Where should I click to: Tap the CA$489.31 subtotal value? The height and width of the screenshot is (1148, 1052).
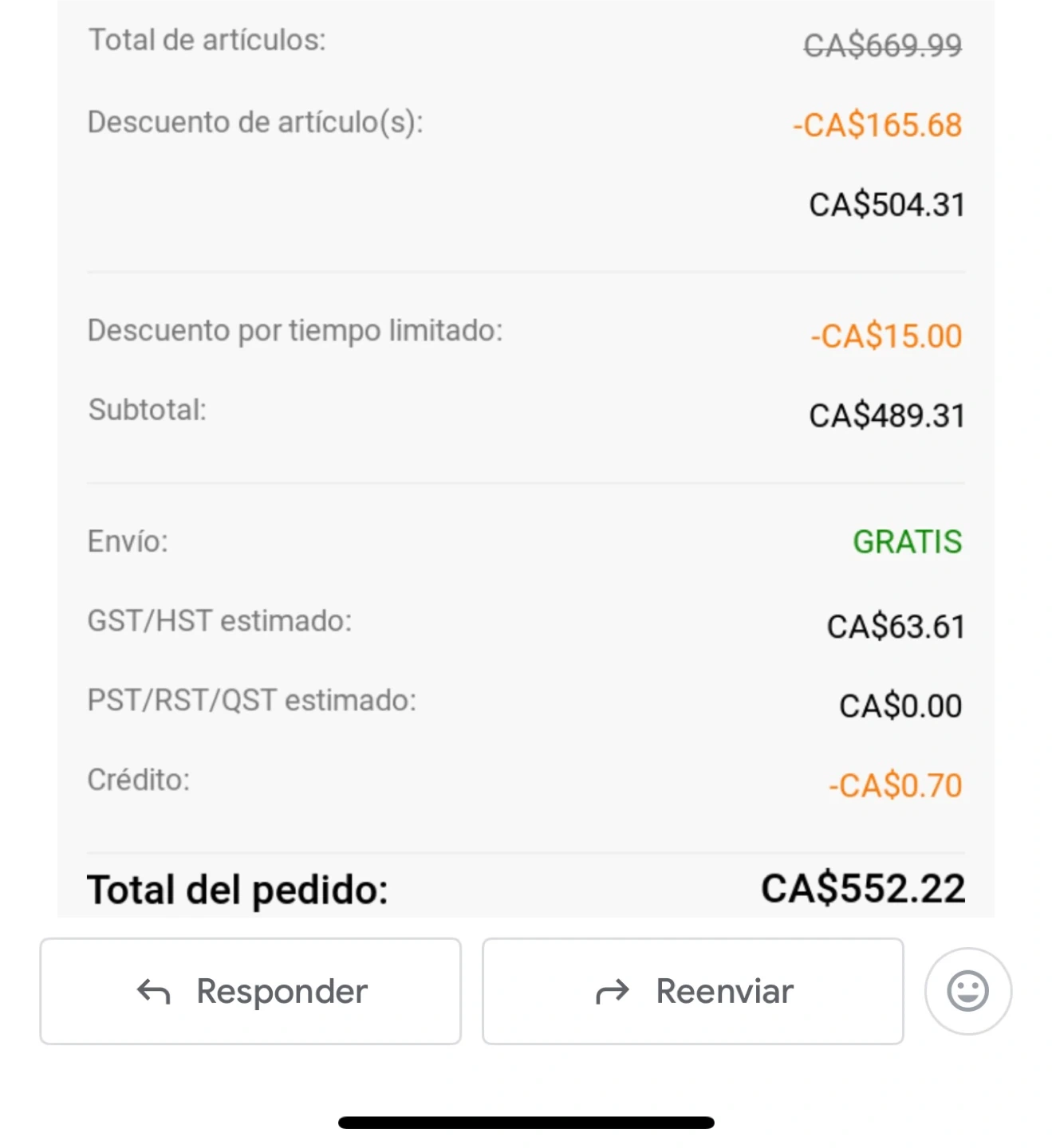pyautogui.click(x=886, y=415)
